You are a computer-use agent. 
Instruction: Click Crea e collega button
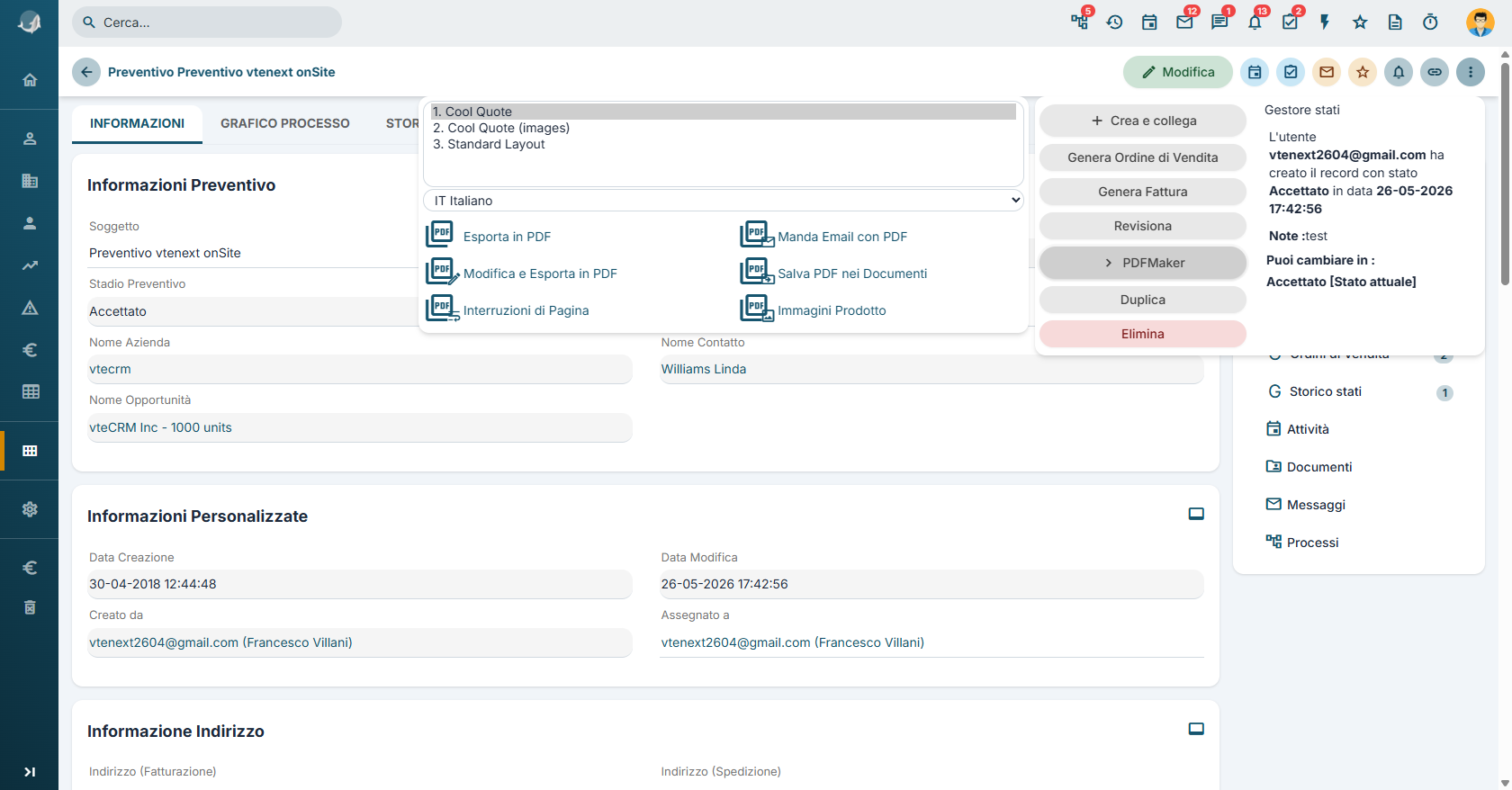point(1143,121)
